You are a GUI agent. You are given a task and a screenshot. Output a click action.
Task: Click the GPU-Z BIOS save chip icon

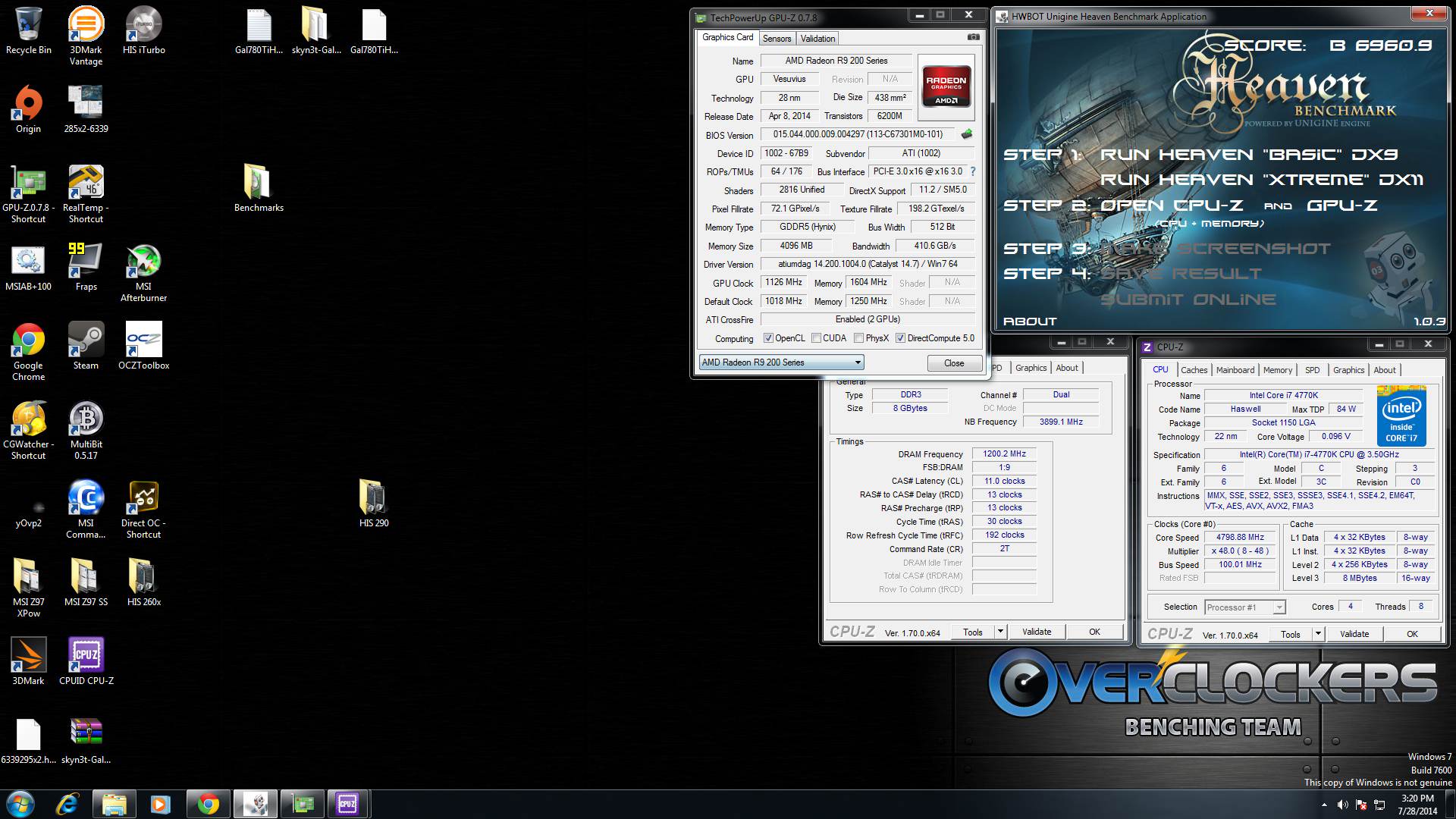click(967, 134)
